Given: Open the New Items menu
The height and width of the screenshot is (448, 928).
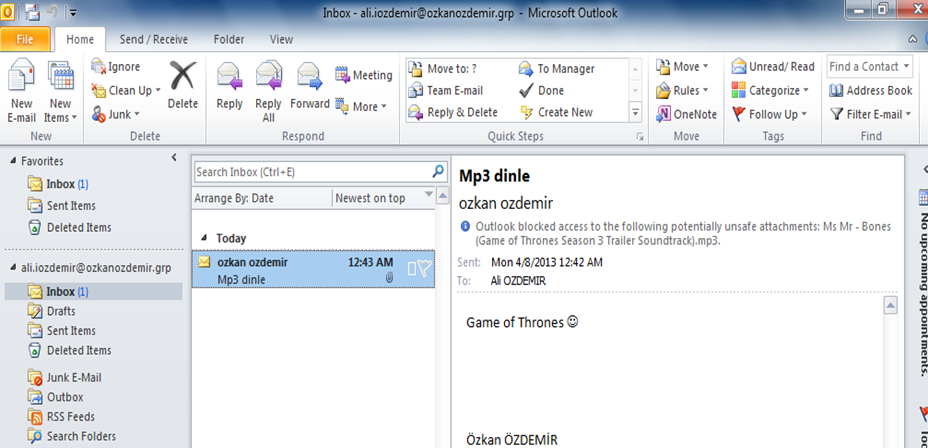Looking at the screenshot, I should [60, 92].
